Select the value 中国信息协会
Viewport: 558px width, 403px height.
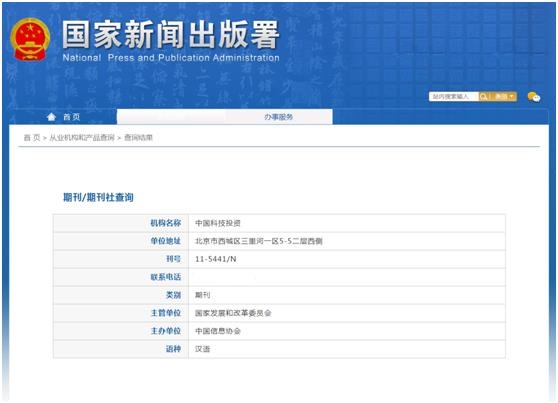218,331
